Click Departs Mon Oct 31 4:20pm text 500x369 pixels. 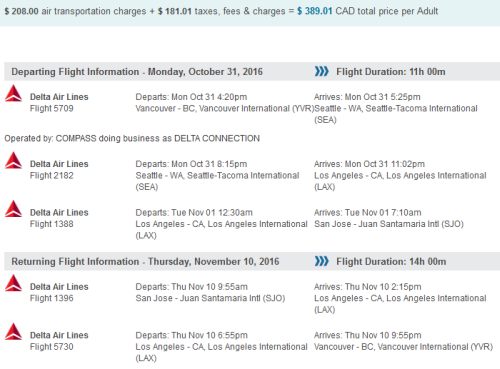click(191, 97)
